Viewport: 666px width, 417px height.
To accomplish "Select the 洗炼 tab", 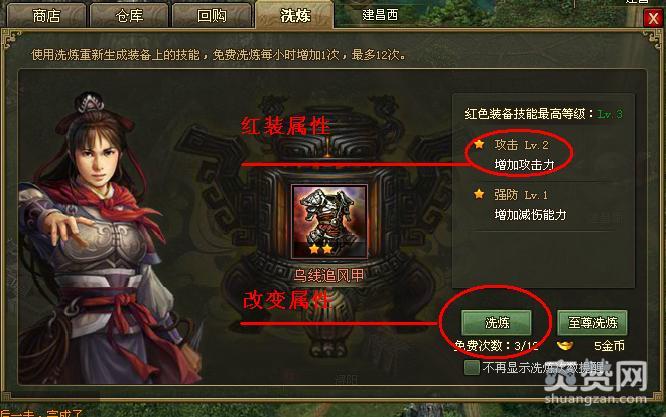I will [x=295, y=15].
